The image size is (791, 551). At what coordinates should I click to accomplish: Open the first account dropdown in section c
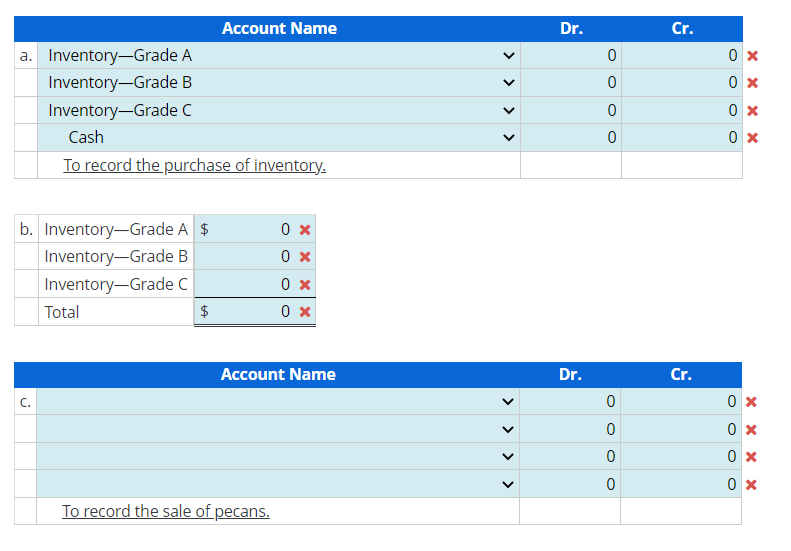tap(278, 402)
